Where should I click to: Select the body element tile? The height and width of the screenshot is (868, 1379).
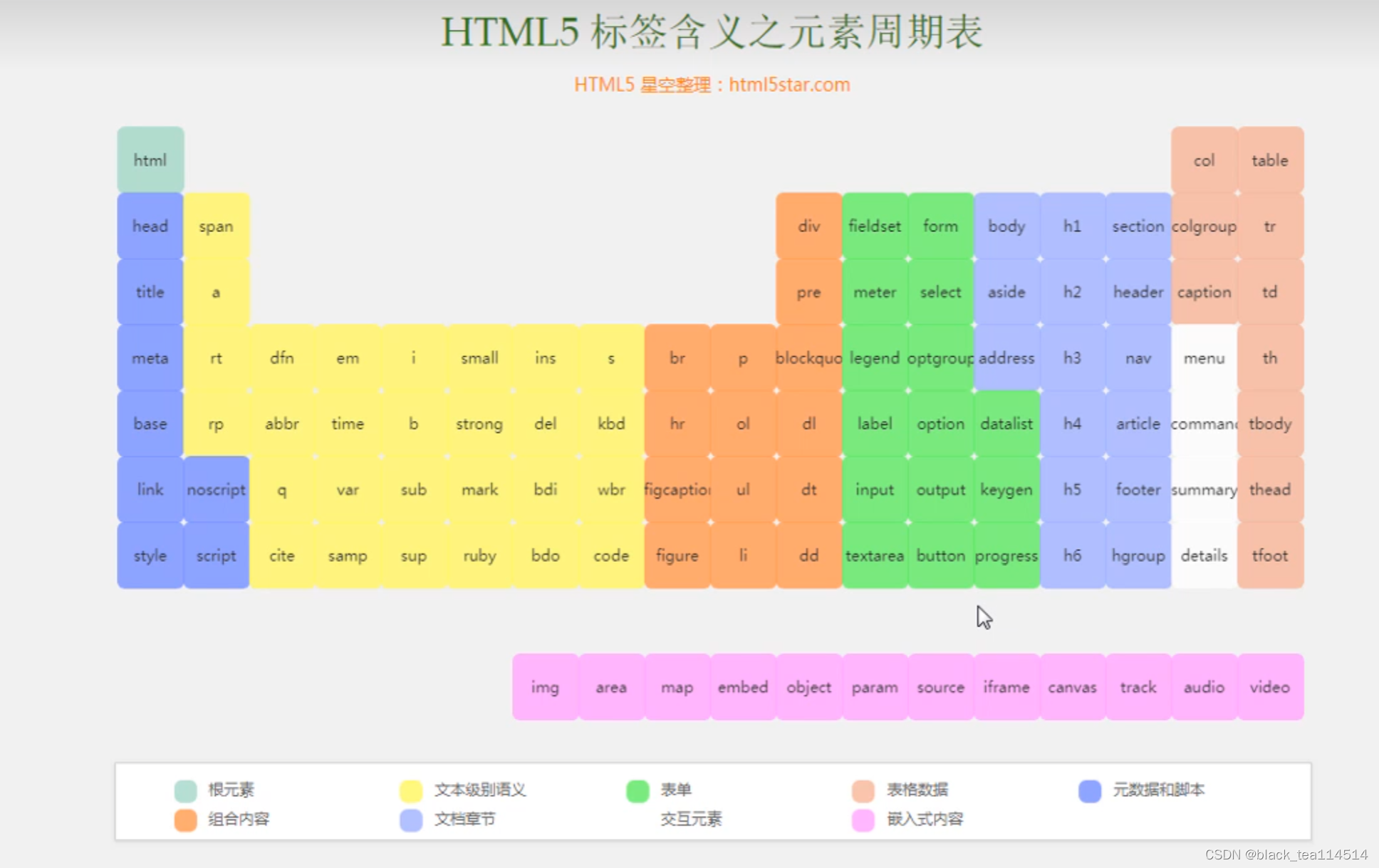1006,226
